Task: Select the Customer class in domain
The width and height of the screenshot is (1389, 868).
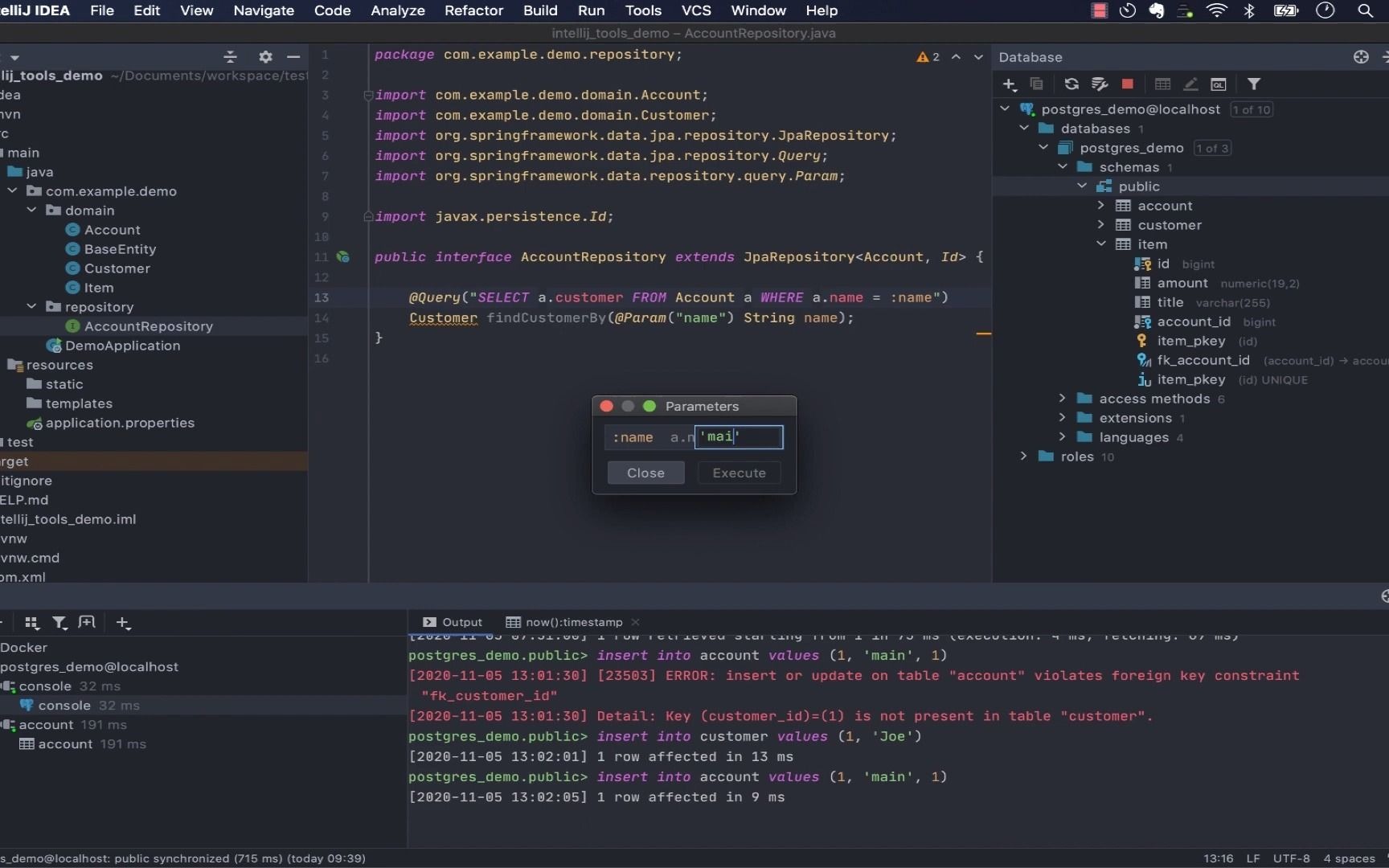Action: coord(117,268)
